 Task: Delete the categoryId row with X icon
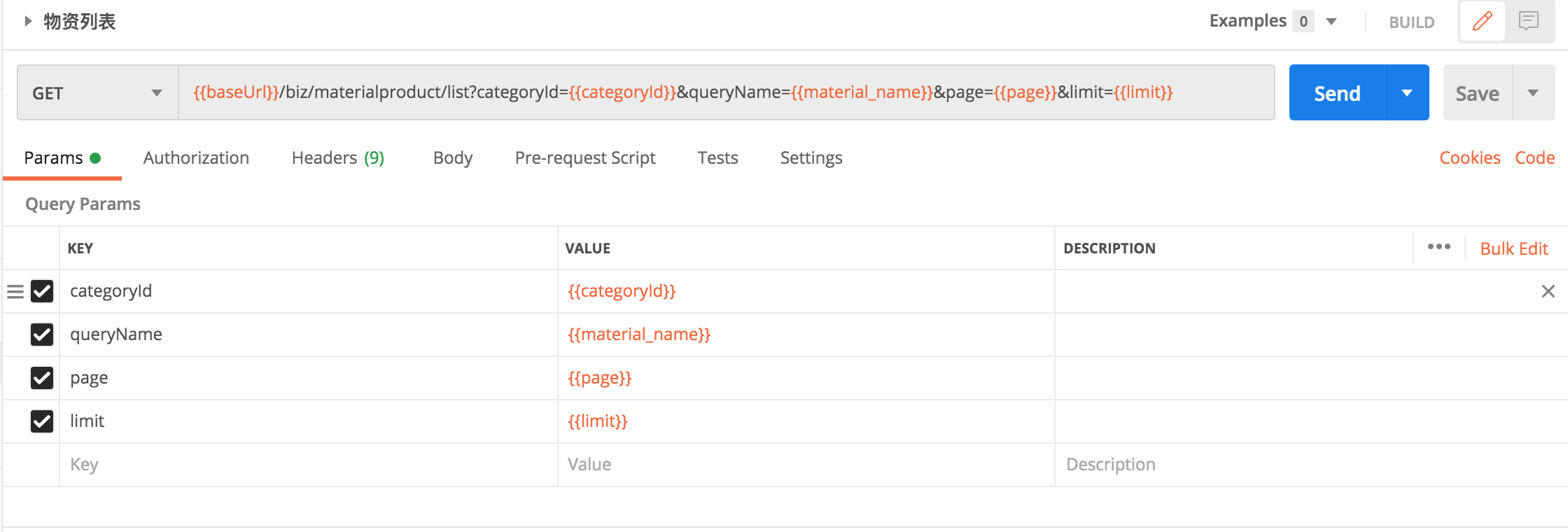(1548, 291)
